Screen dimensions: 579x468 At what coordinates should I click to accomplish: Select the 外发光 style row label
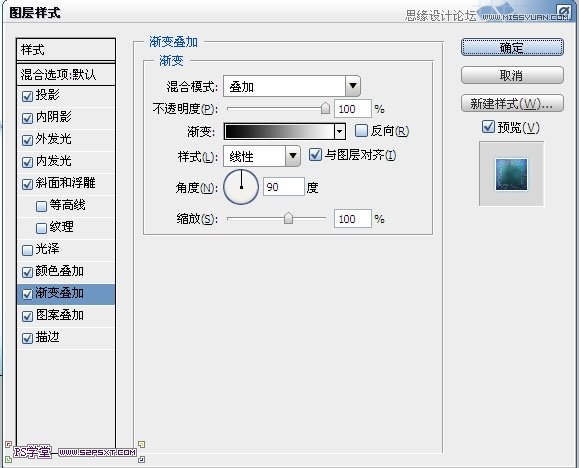(x=54, y=139)
